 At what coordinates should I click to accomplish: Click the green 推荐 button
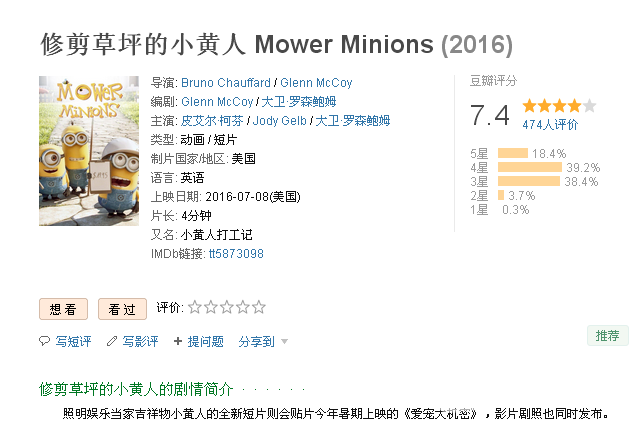(x=607, y=336)
